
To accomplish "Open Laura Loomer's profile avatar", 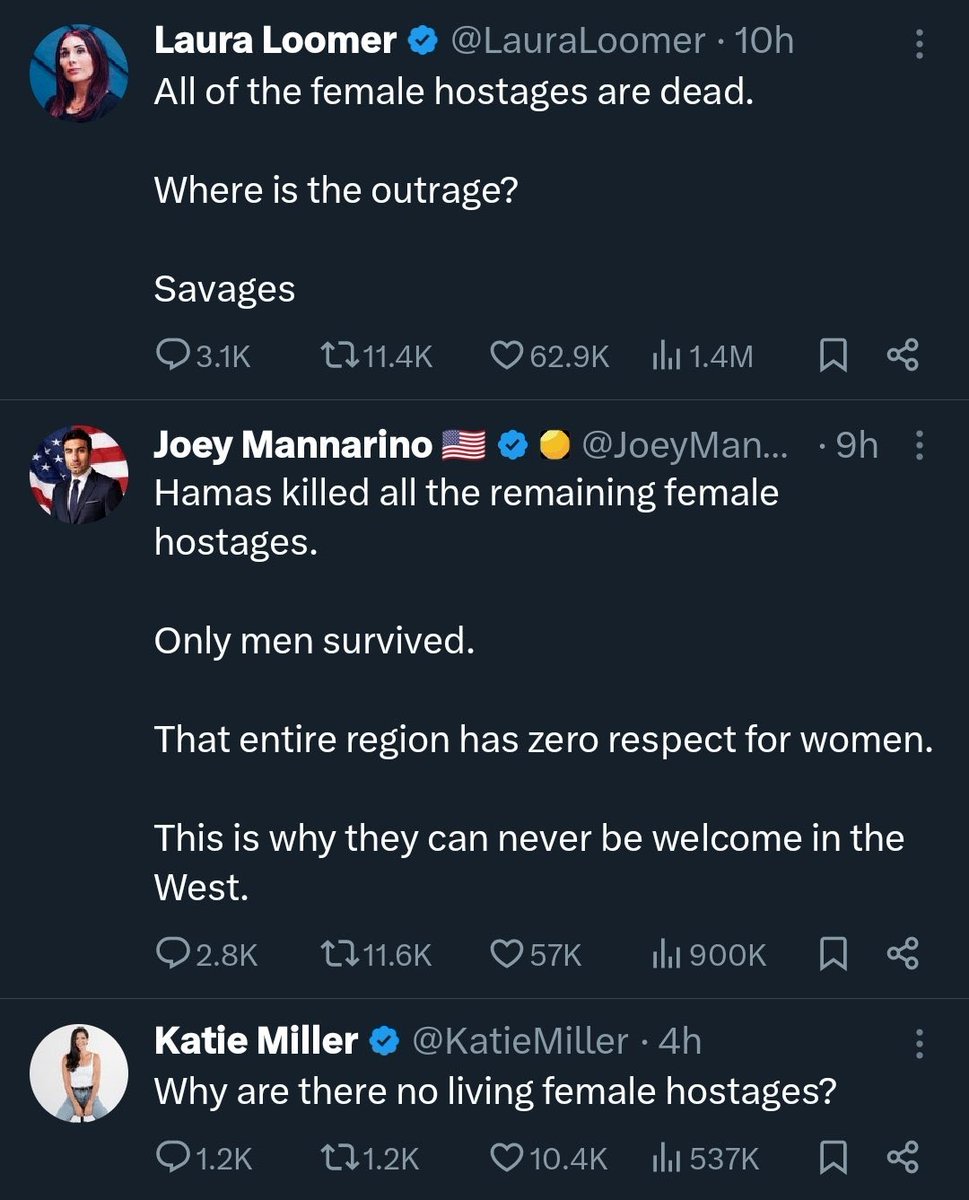I will 79,70.
